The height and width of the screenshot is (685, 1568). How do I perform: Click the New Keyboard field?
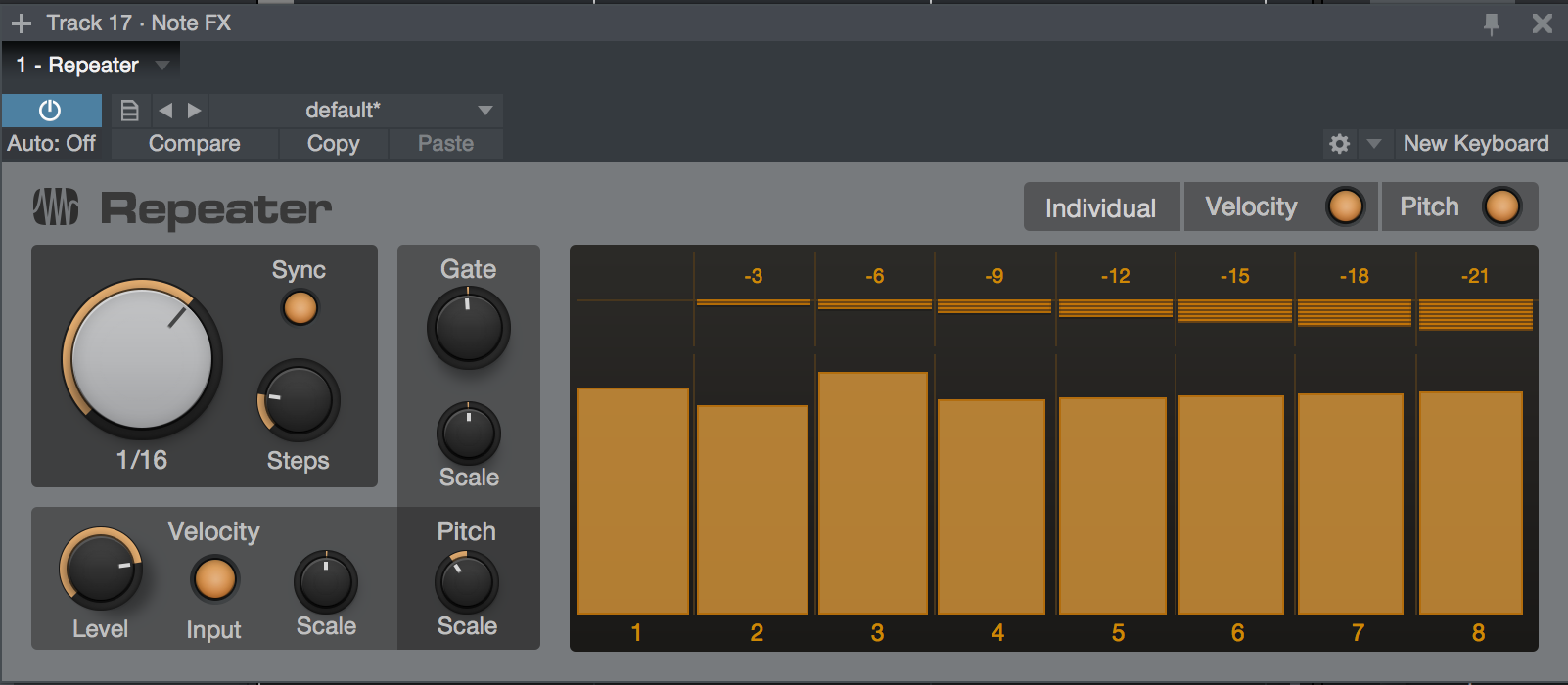[x=1476, y=144]
